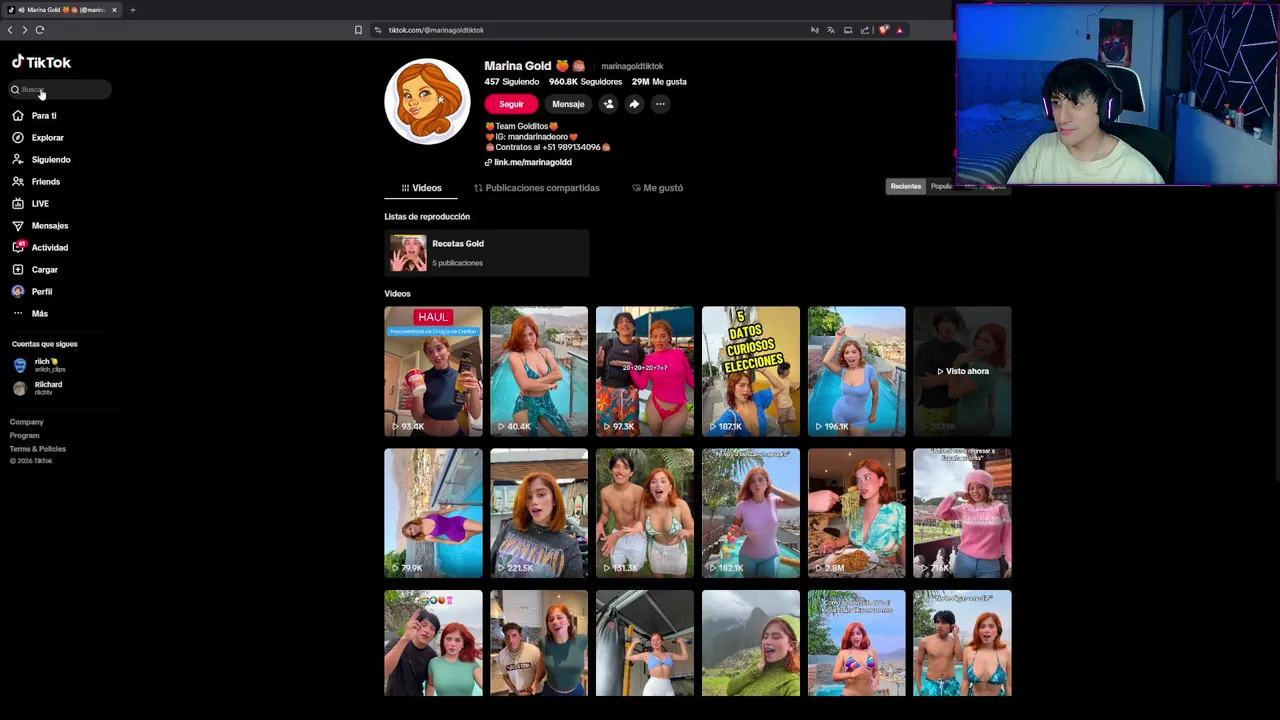Click the Mensaje button
1280x720 pixels.
click(568, 104)
